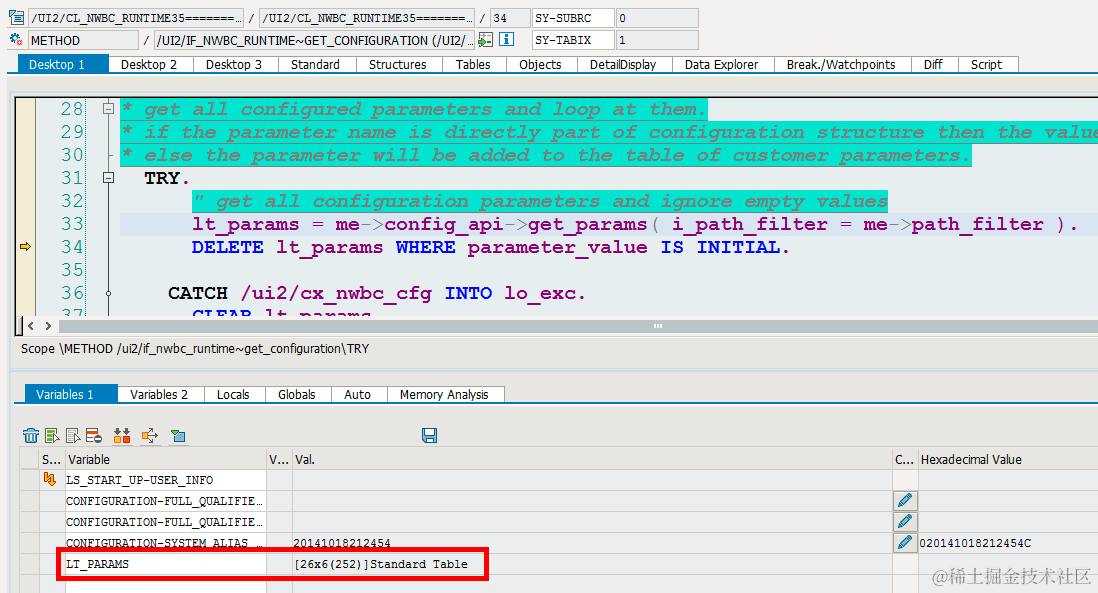Screen dimensions: 1098x593
Task: Click line number 32 in the gutter
Action: pos(72,201)
